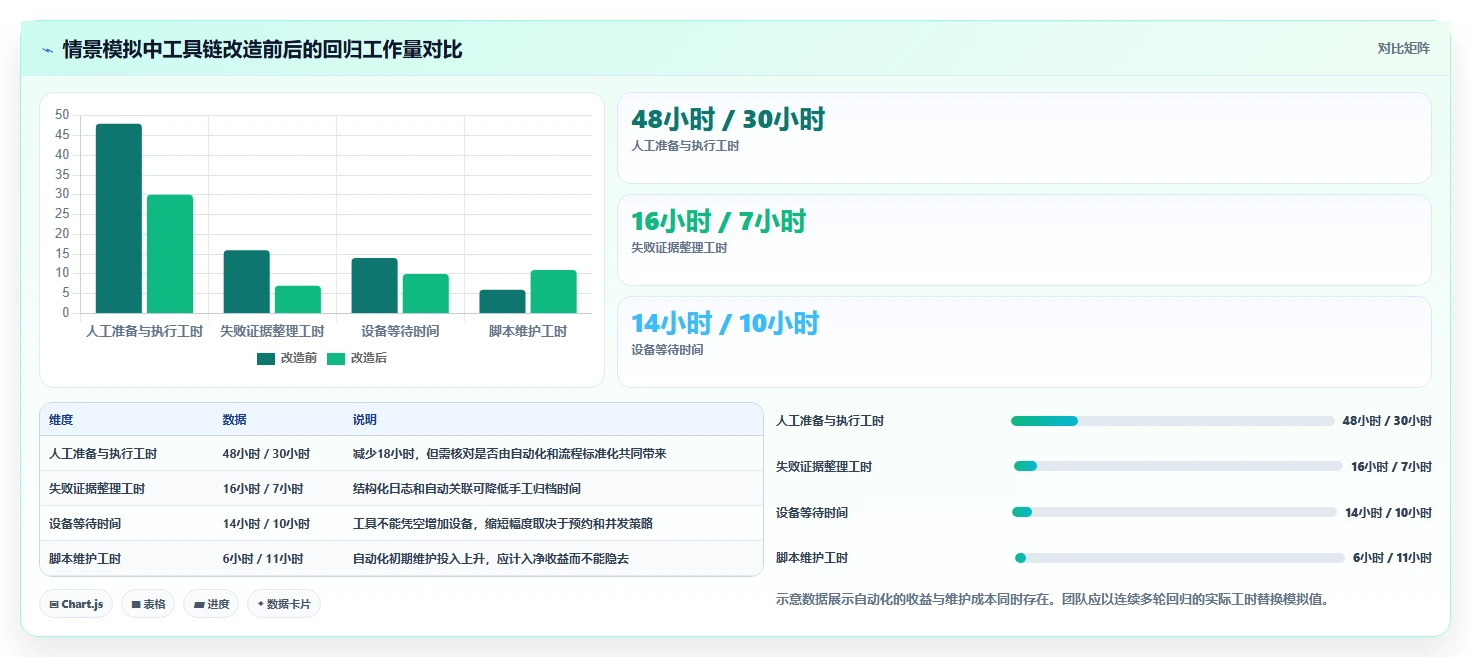The width and height of the screenshot is (1471, 657).
Task: Click the note starting 减少18小时
Action: [510, 454]
